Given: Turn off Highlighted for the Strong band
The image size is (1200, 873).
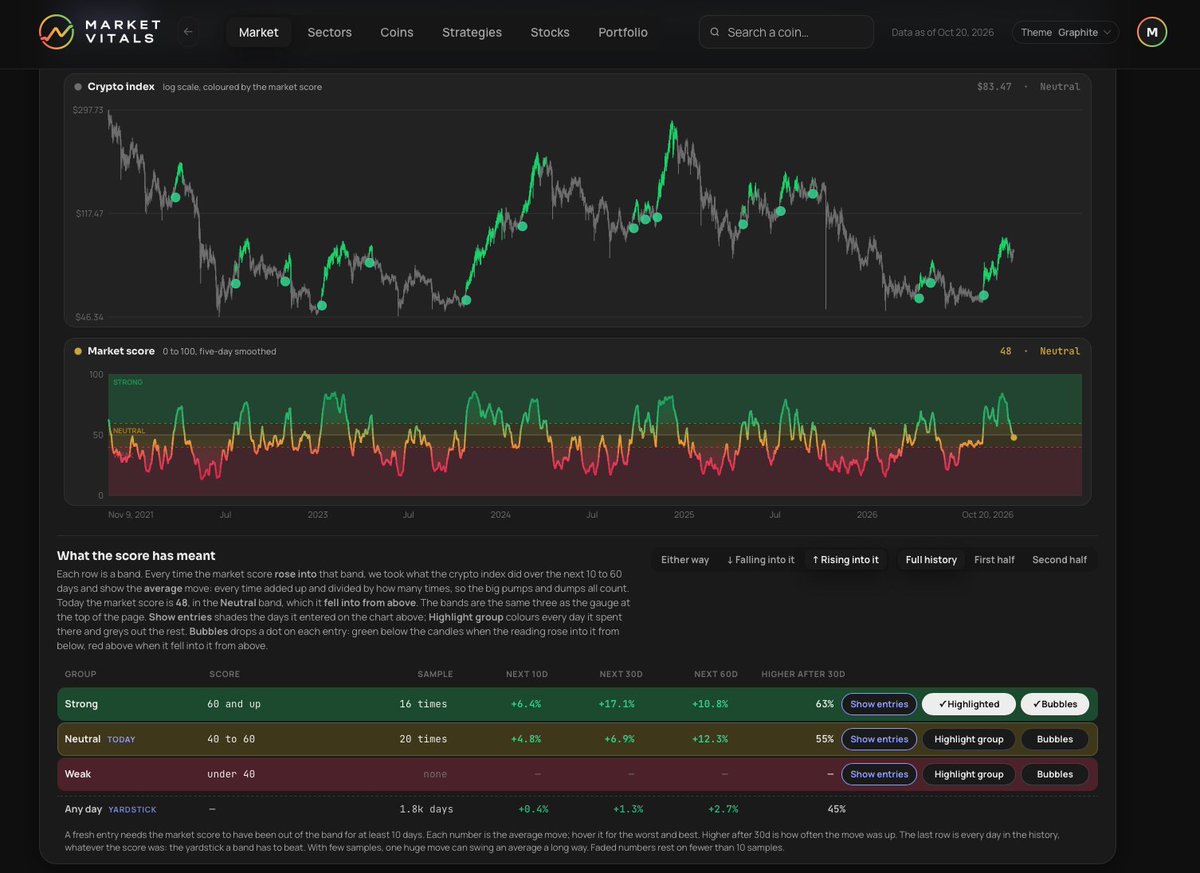Looking at the screenshot, I should point(969,704).
